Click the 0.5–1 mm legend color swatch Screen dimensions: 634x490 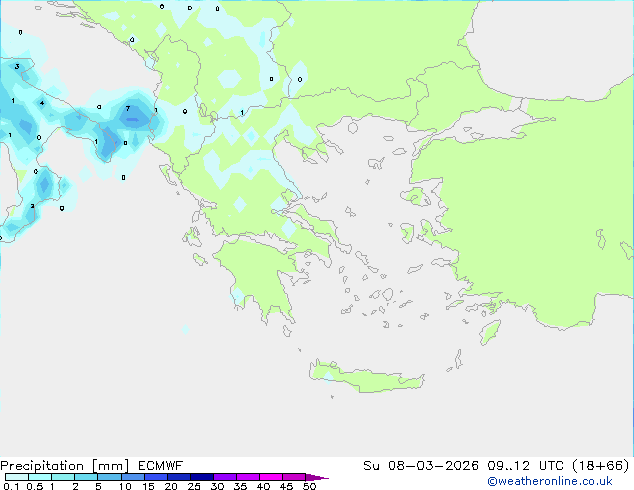pyautogui.click(x=40, y=477)
